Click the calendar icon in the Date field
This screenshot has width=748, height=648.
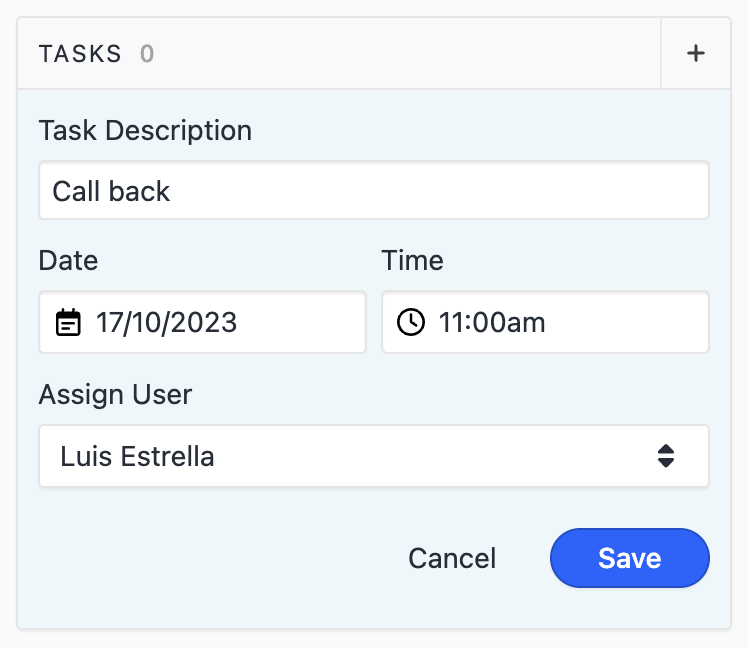tap(68, 322)
